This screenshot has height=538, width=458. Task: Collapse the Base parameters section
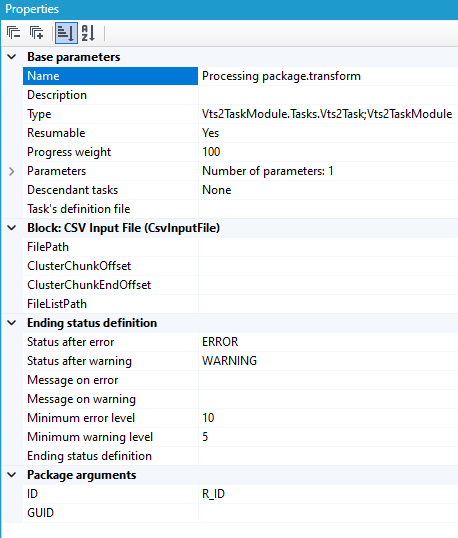click(12, 57)
